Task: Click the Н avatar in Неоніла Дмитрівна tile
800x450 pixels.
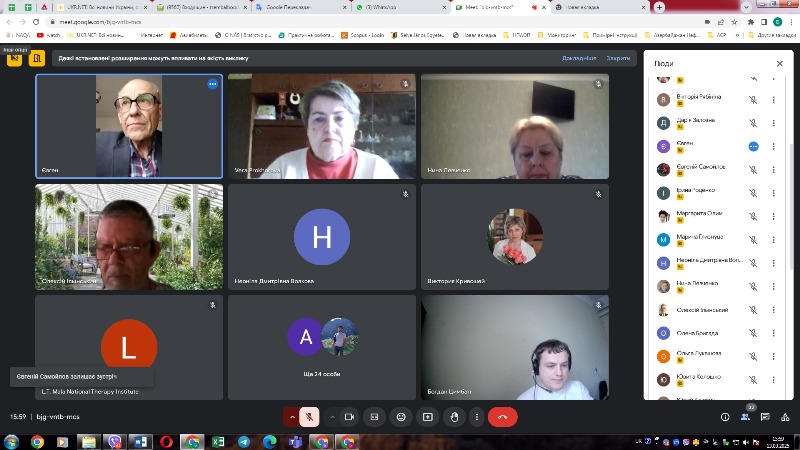Action: click(322, 237)
